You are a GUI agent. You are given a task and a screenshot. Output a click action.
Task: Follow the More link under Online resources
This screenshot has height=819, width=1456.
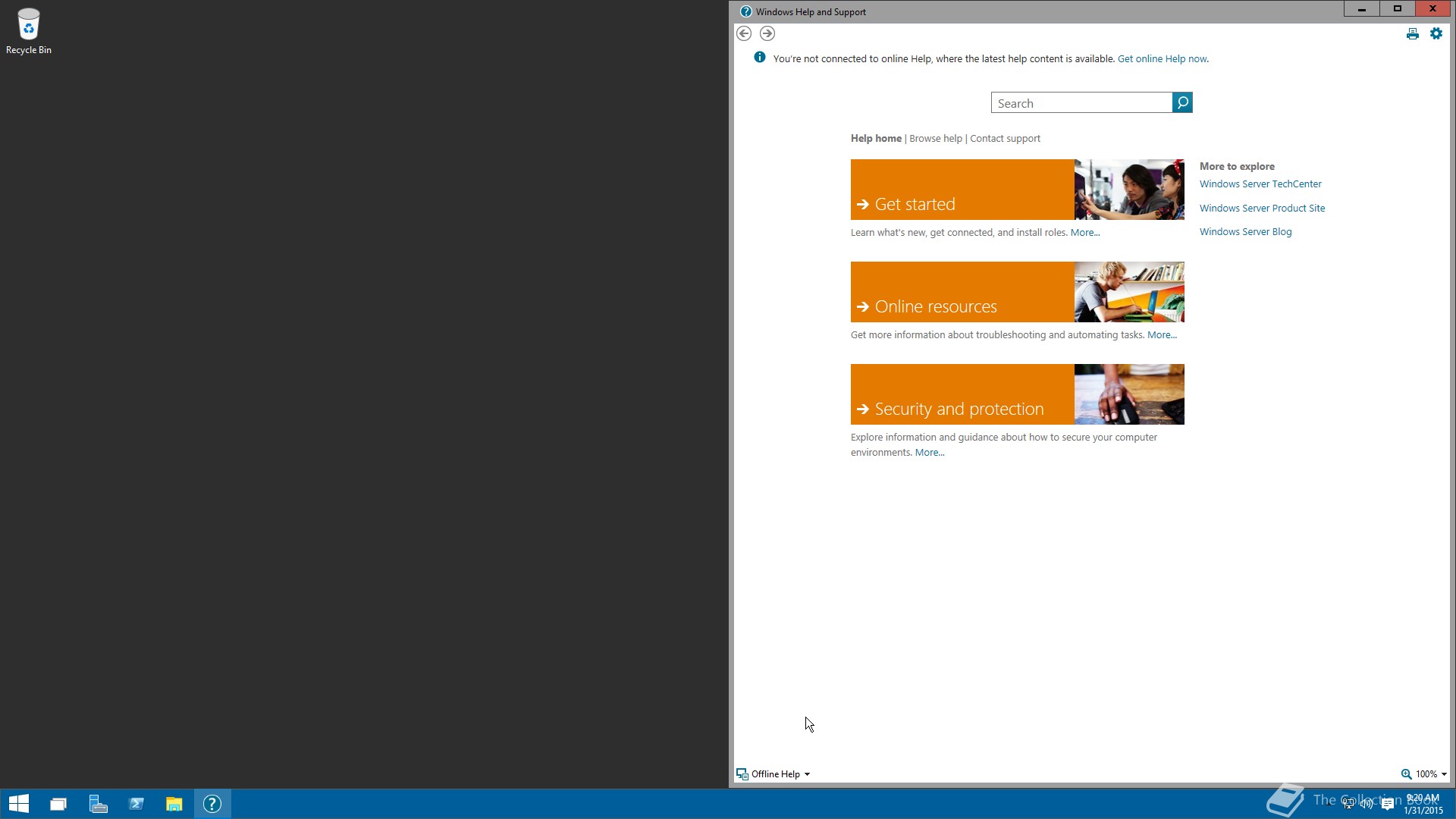click(1162, 335)
